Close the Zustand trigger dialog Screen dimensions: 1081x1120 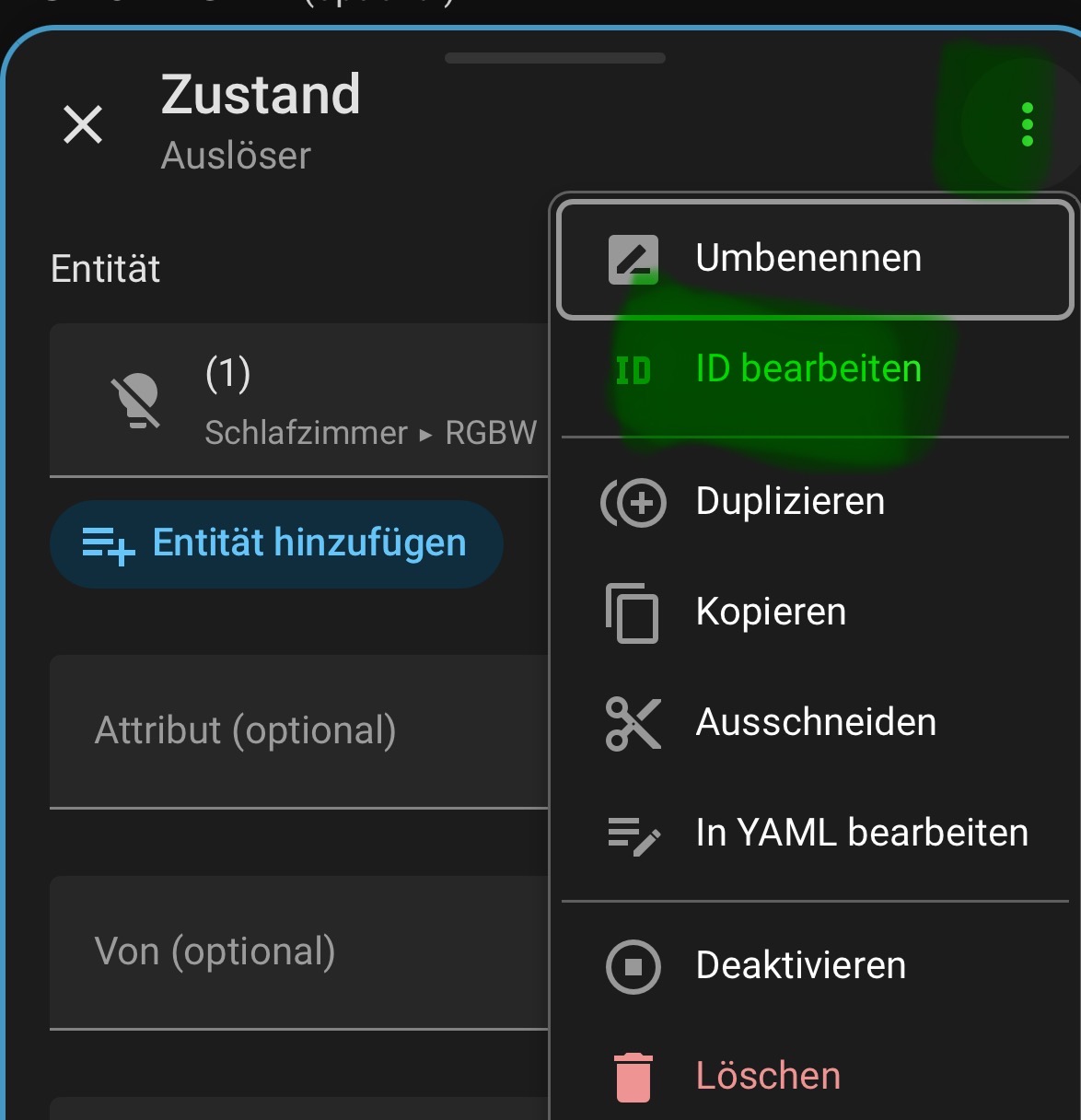click(x=83, y=124)
